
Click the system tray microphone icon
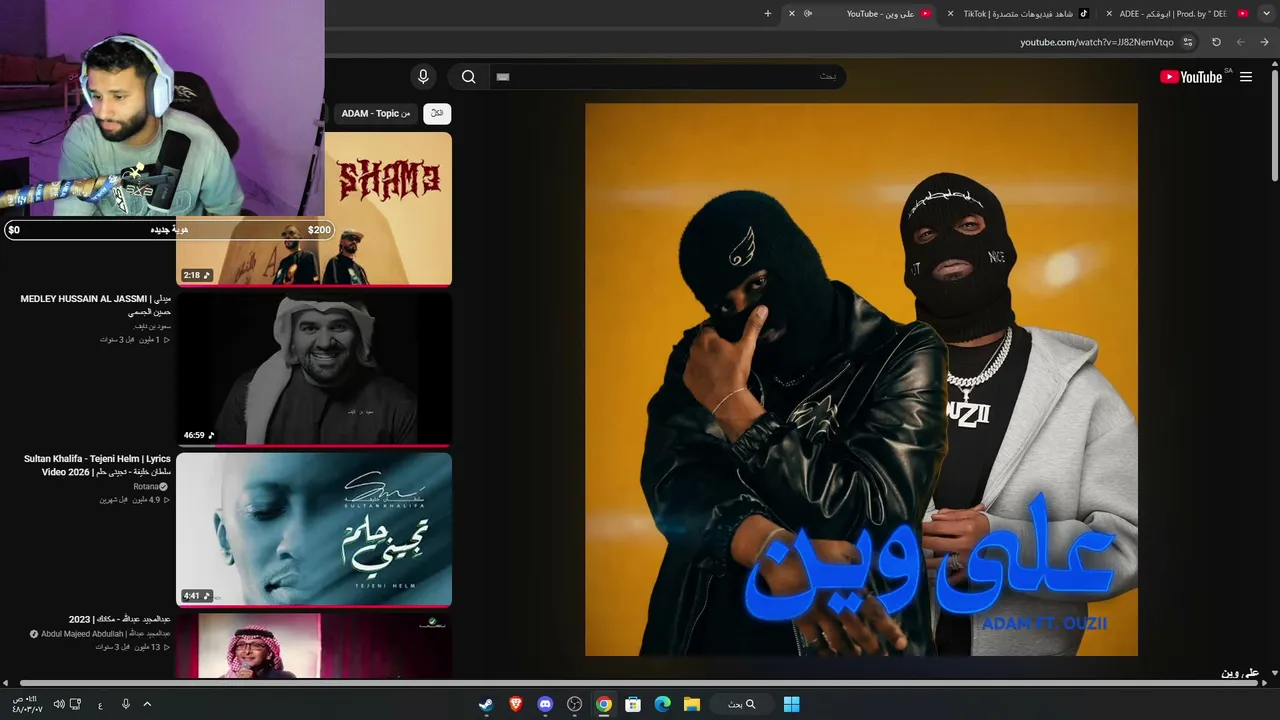coord(125,704)
